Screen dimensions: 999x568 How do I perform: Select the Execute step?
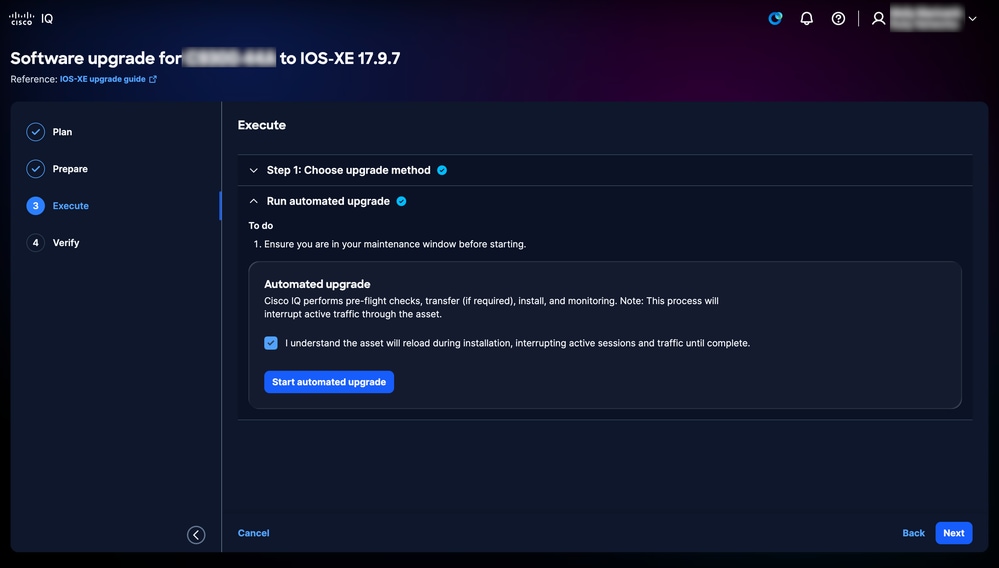coord(71,206)
